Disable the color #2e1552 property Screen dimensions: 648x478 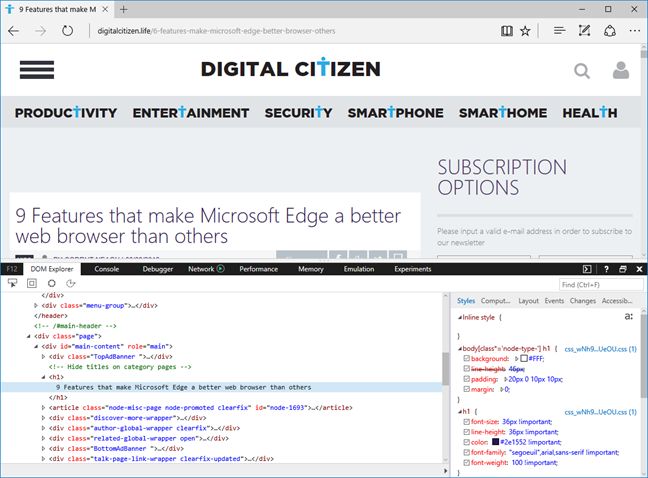467,442
